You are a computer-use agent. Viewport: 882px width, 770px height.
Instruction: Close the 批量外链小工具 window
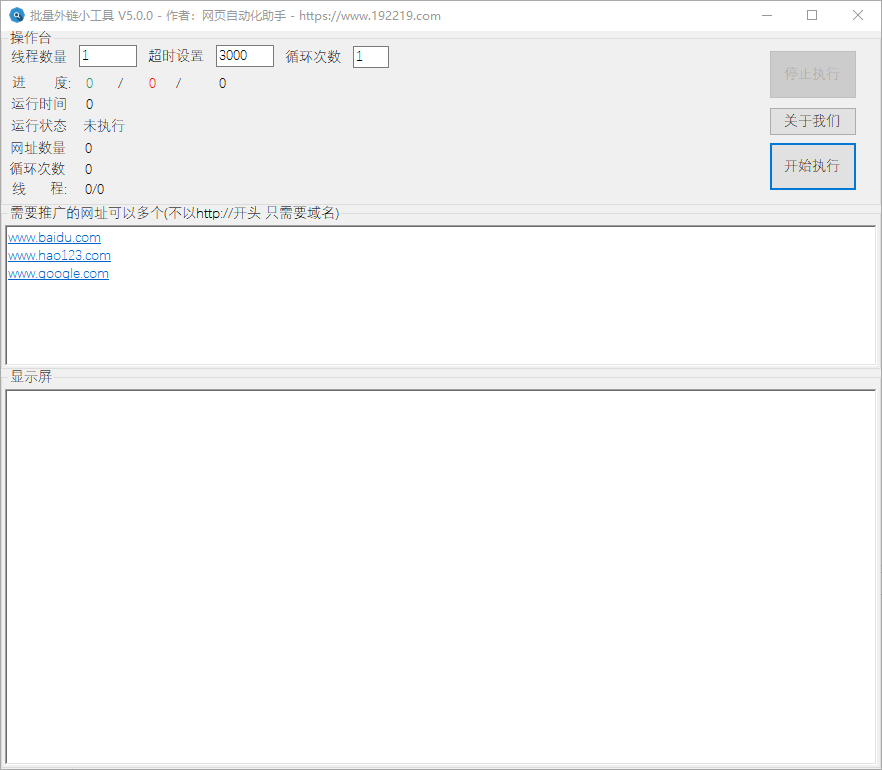pos(858,15)
